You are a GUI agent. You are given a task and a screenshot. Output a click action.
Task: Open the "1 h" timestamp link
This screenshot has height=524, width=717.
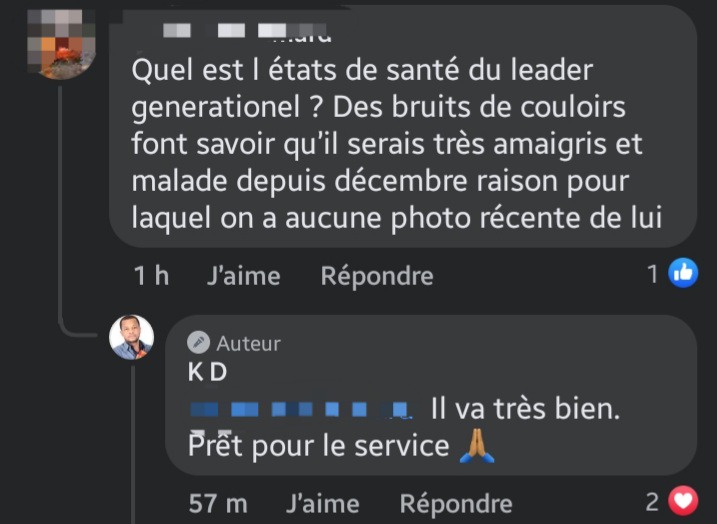pyautogui.click(x=151, y=275)
